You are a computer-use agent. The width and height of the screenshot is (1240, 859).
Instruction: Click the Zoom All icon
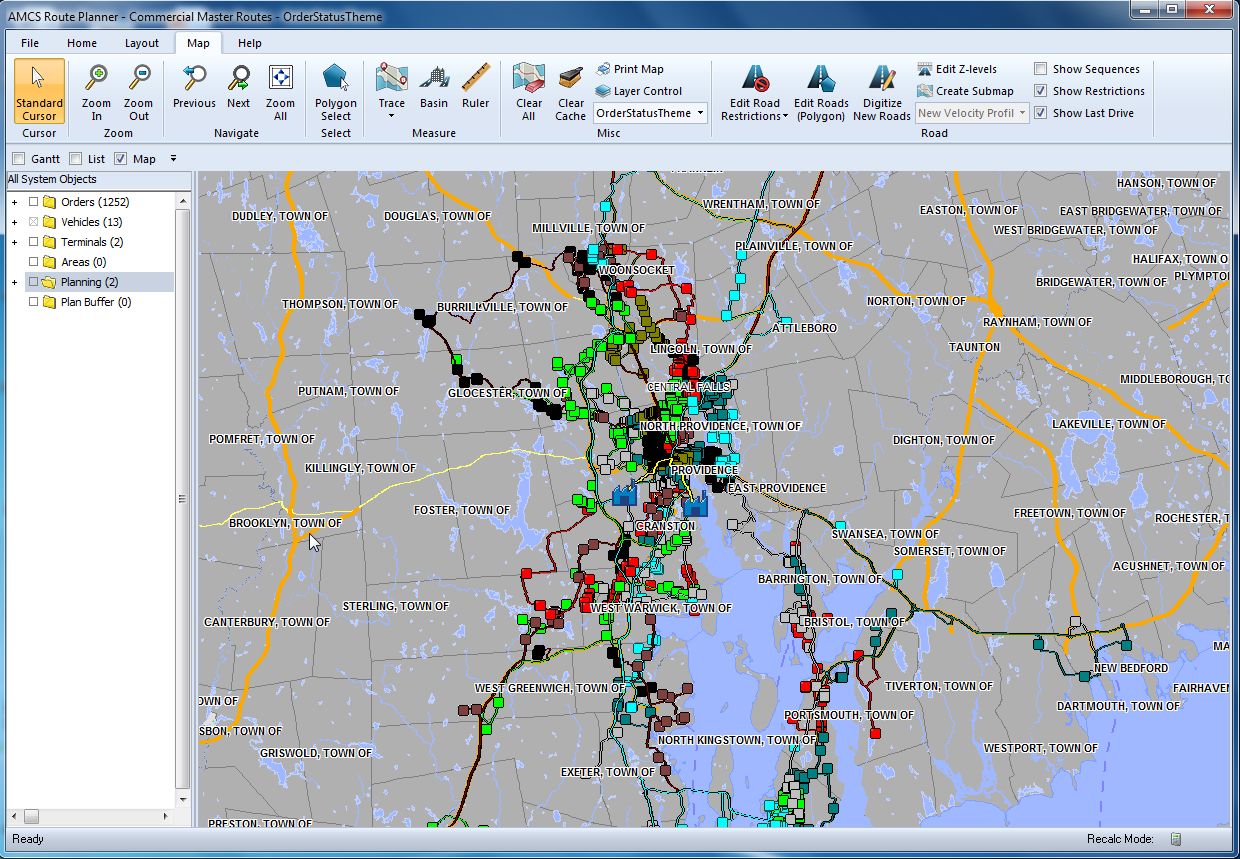pos(281,78)
